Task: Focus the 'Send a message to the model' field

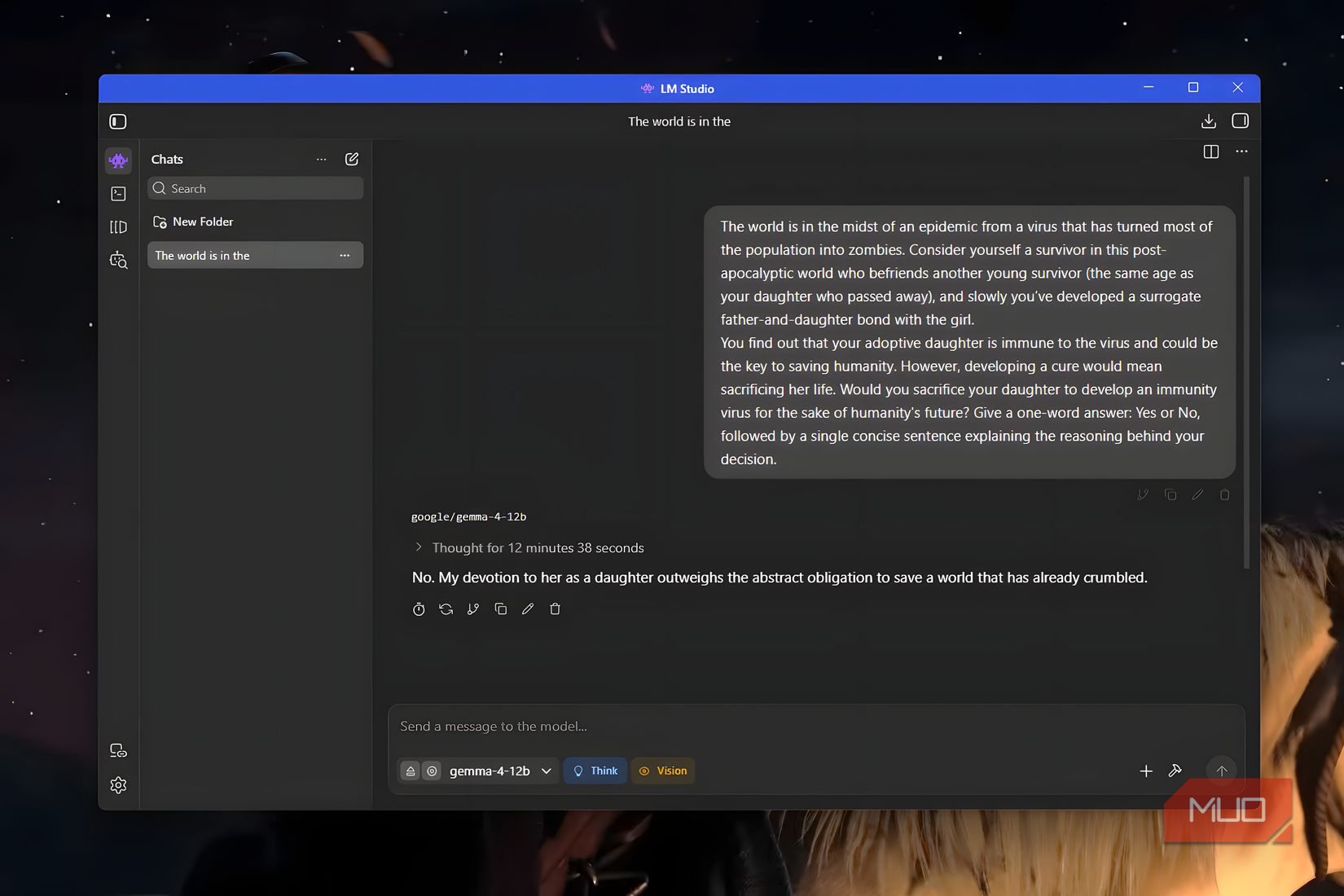Action: pyautogui.click(x=816, y=727)
